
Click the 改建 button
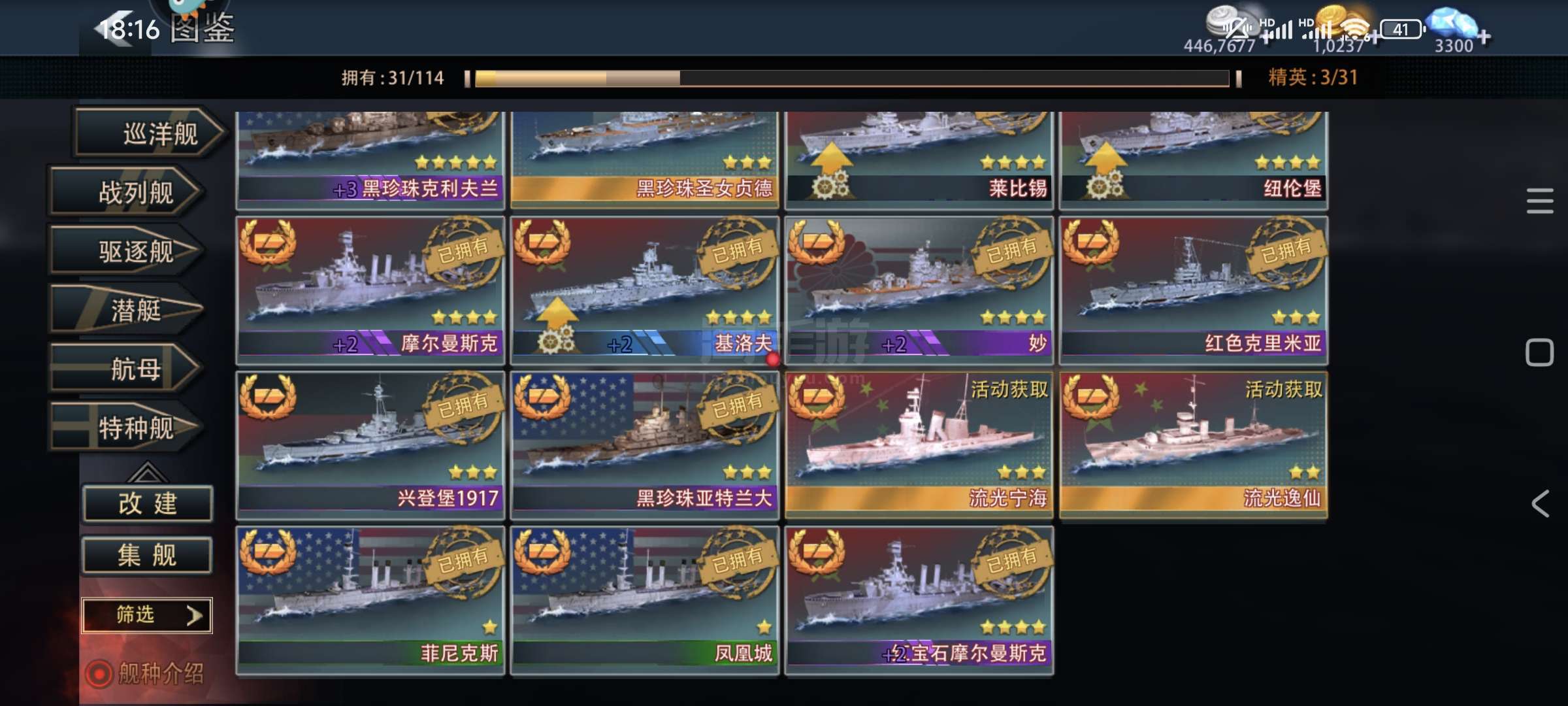(x=148, y=503)
